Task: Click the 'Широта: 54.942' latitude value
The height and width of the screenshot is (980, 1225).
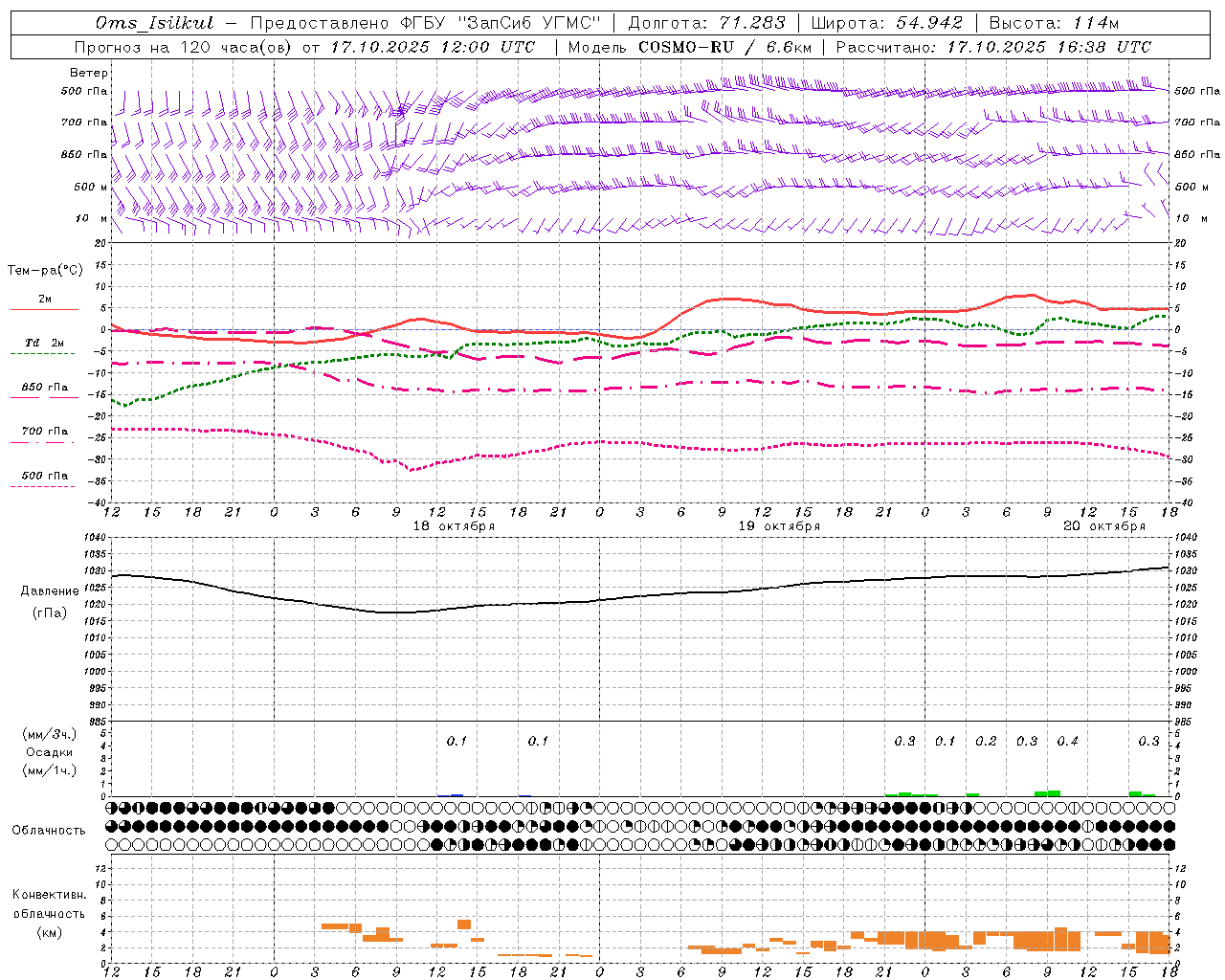Action: pyautogui.click(x=886, y=23)
